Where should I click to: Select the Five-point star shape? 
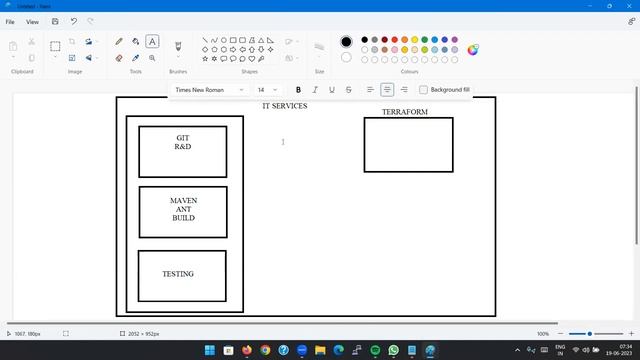(x=205, y=59)
